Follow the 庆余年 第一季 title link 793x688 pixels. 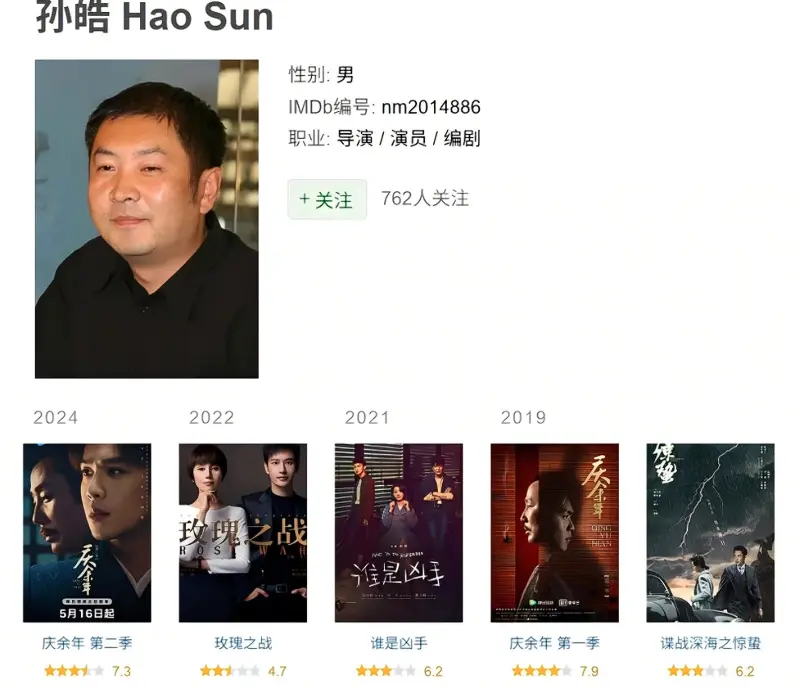[554, 643]
